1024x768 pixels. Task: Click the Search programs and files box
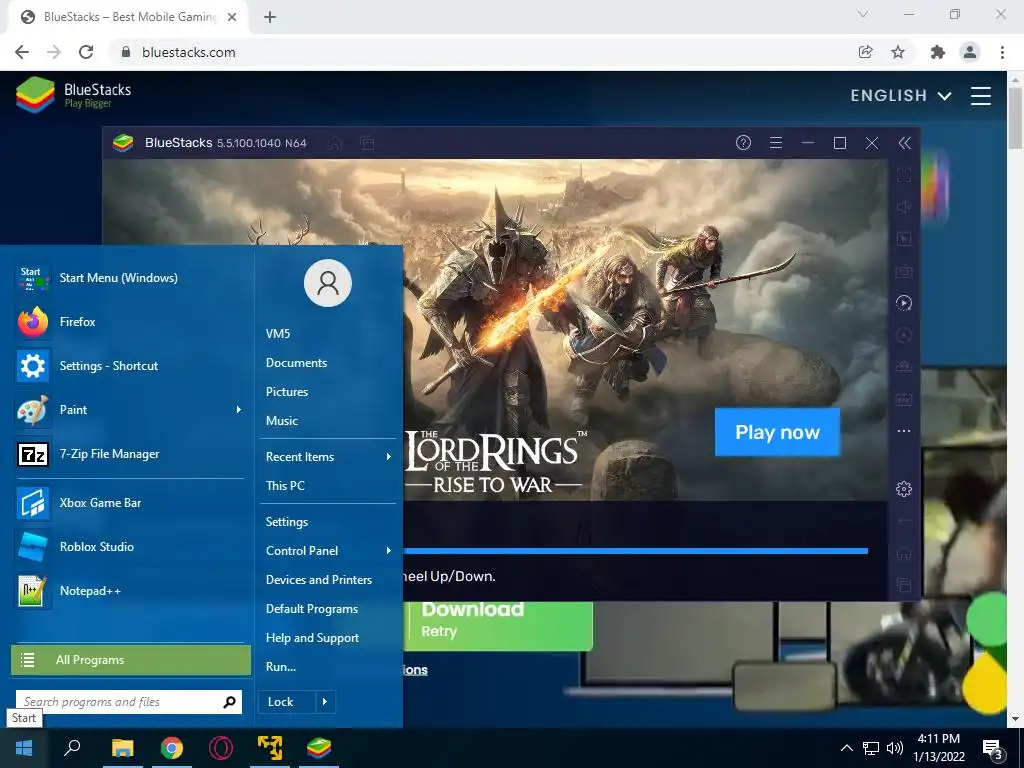(129, 702)
